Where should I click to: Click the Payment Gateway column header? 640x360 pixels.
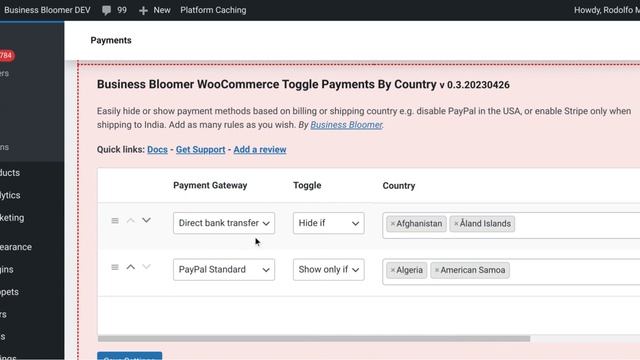click(210, 185)
